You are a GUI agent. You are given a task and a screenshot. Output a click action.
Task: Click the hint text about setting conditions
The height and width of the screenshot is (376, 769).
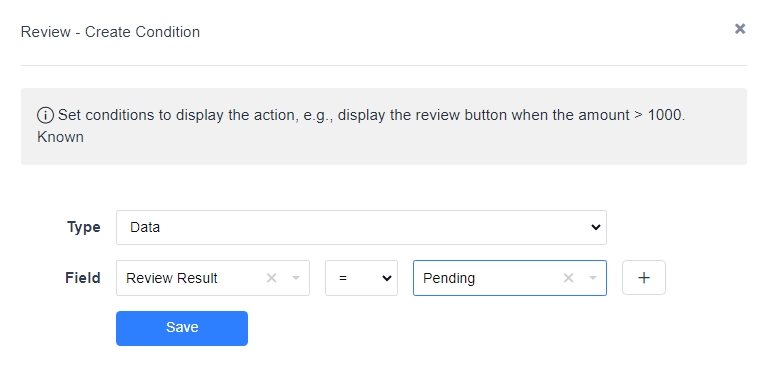[371, 115]
